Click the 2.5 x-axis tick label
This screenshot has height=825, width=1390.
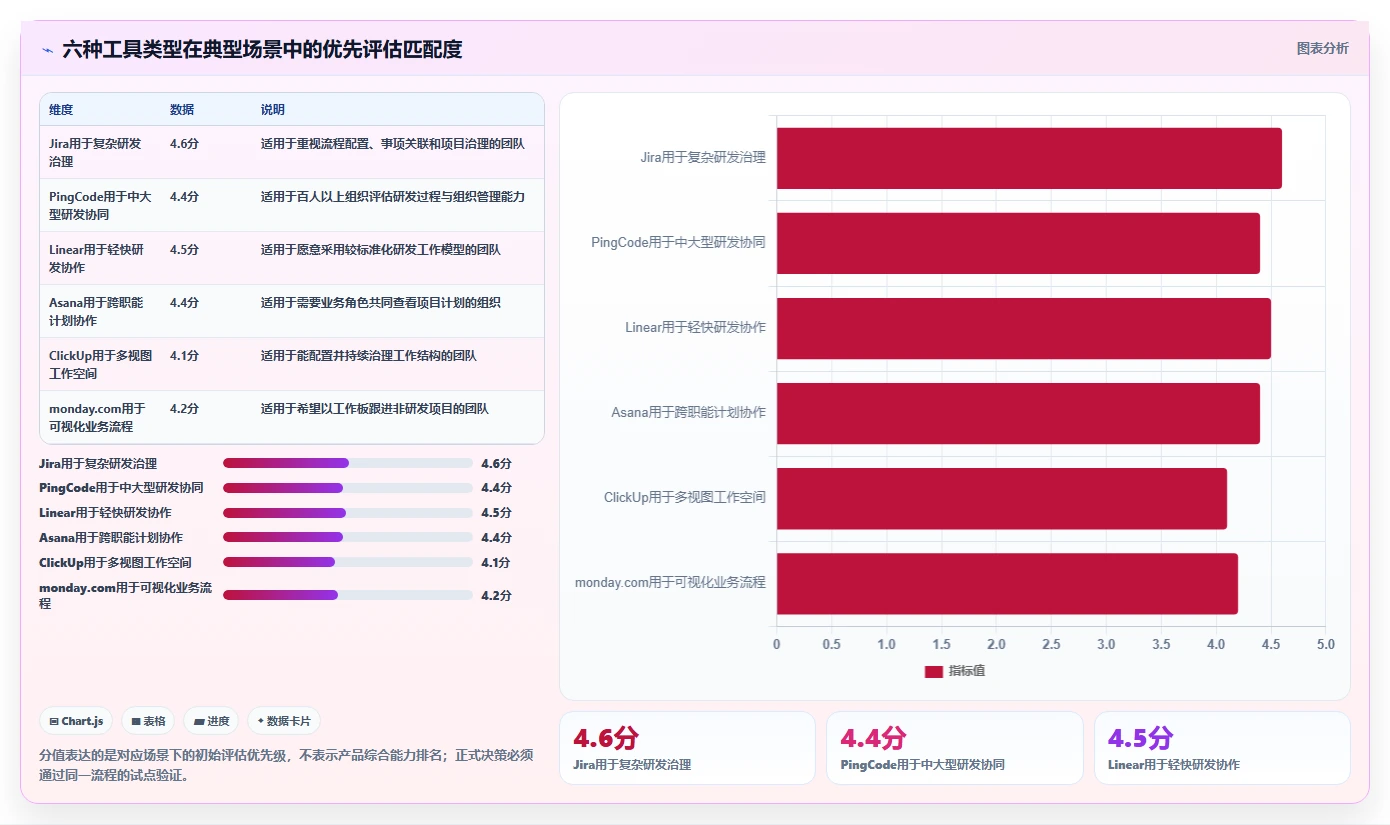(x=1051, y=645)
